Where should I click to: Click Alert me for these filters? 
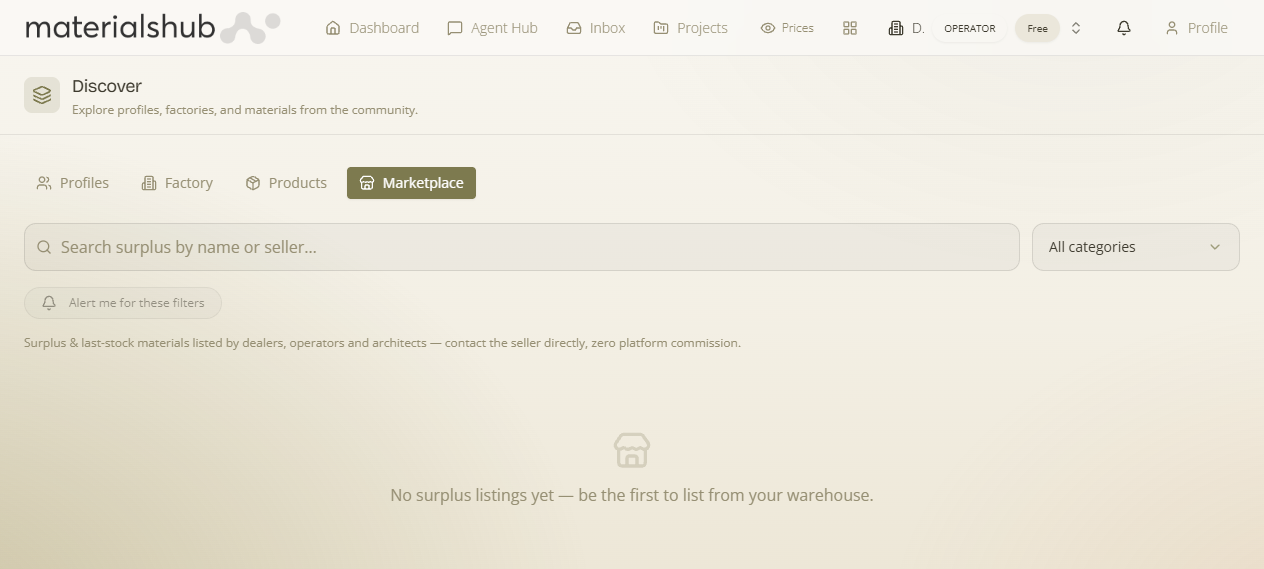(123, 303)
